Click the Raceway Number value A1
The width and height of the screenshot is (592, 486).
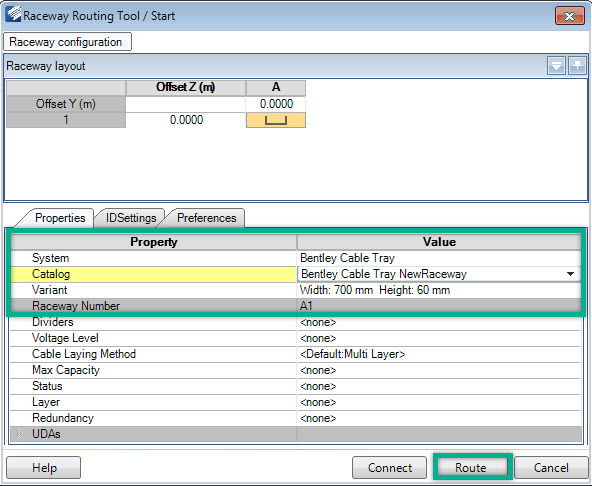(439, 306)
